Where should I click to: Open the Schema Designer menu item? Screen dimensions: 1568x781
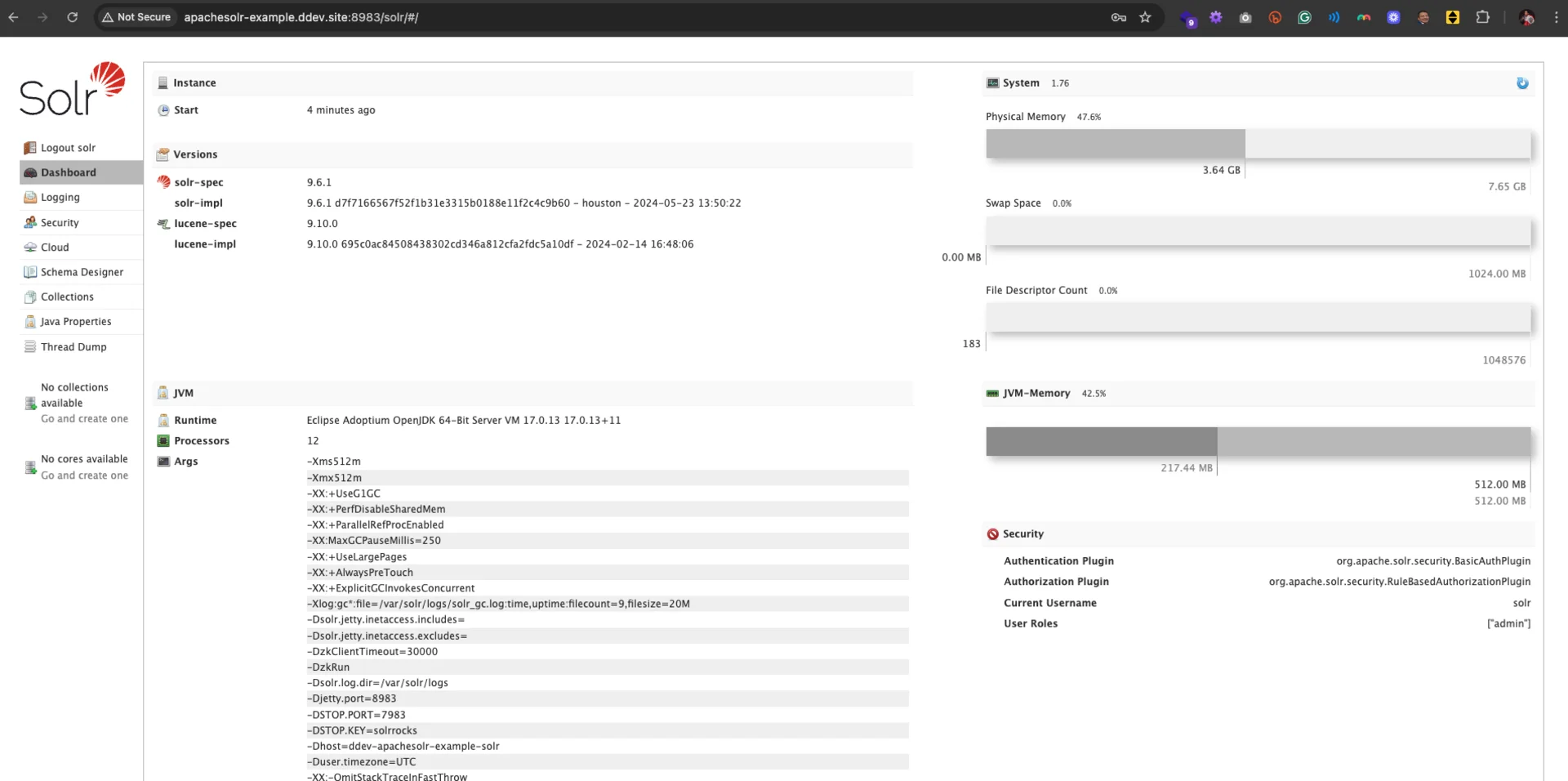click(x=82, y=272)
